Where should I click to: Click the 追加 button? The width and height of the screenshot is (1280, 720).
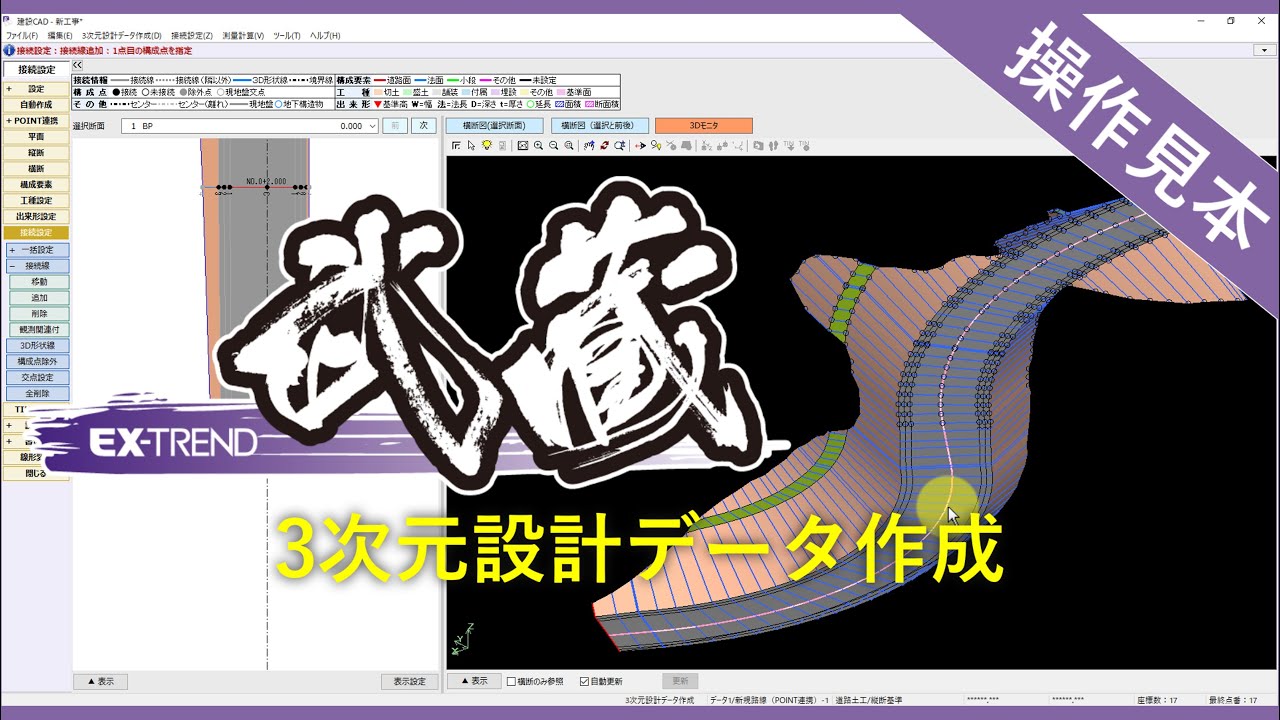point(40,298)
